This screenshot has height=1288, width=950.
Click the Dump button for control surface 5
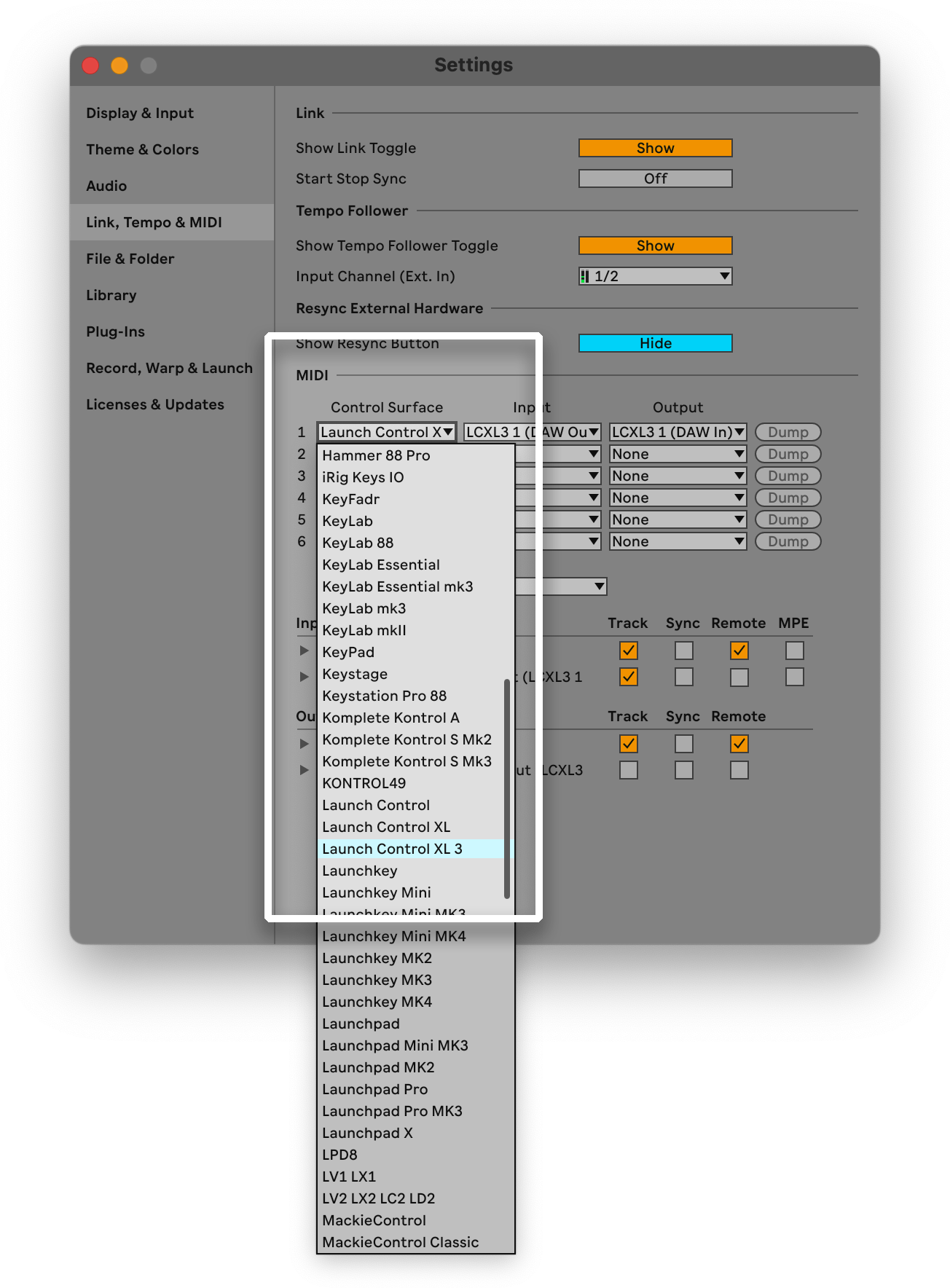click(788, 519)
